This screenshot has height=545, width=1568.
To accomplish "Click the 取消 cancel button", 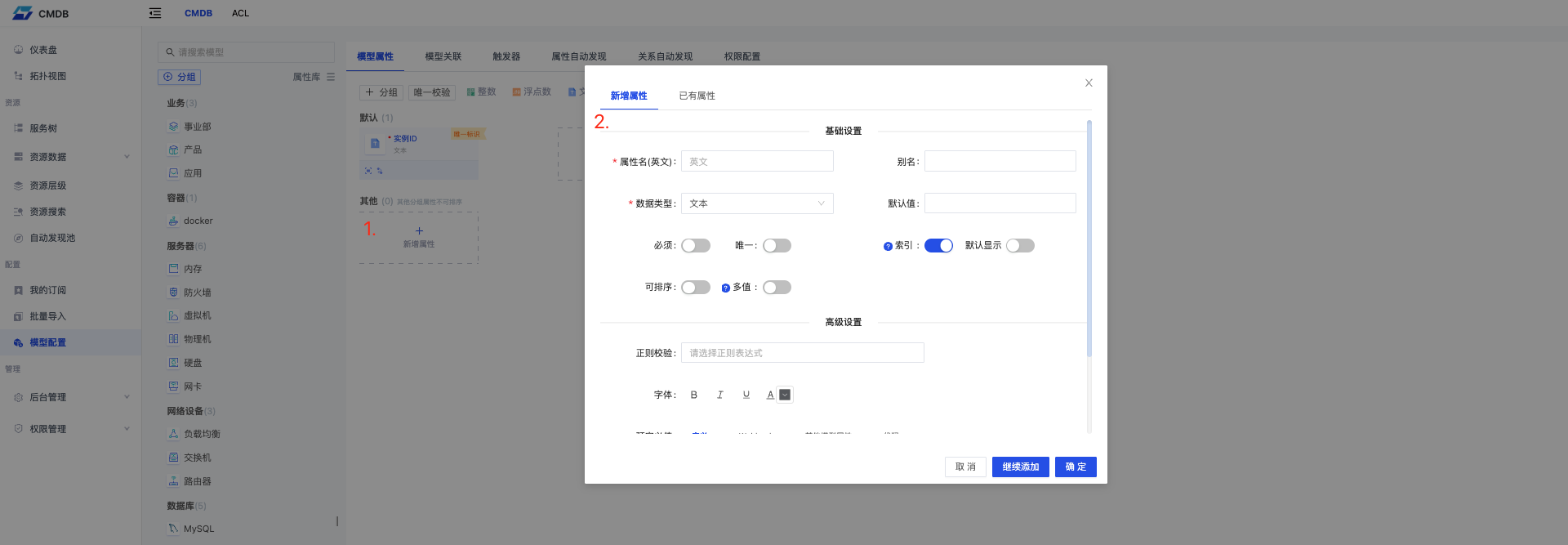I will pyautogui.click(x=965, y=467).
